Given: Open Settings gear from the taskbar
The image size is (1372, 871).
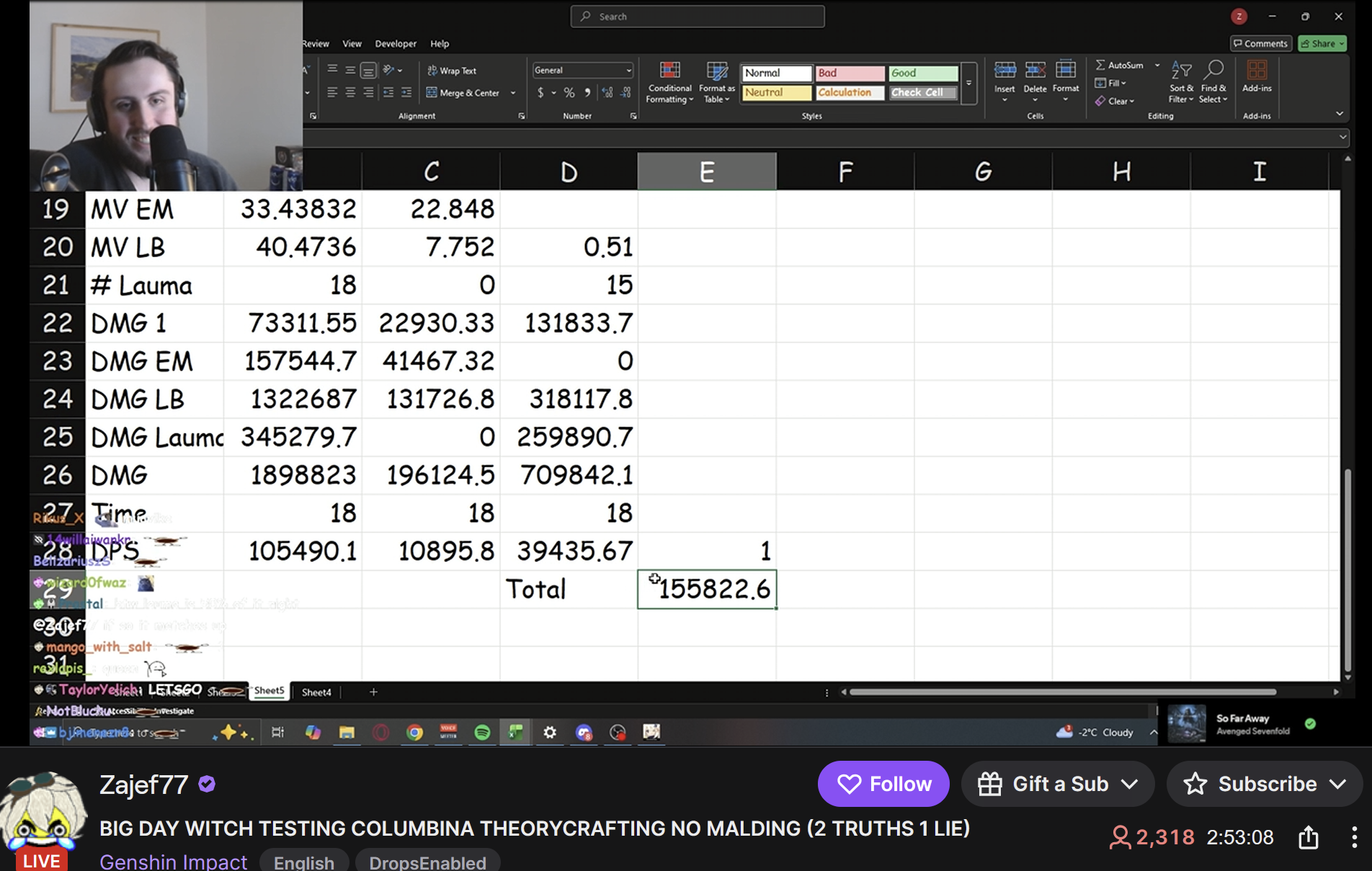Looking at the screenshot, I should click(550, 733).
